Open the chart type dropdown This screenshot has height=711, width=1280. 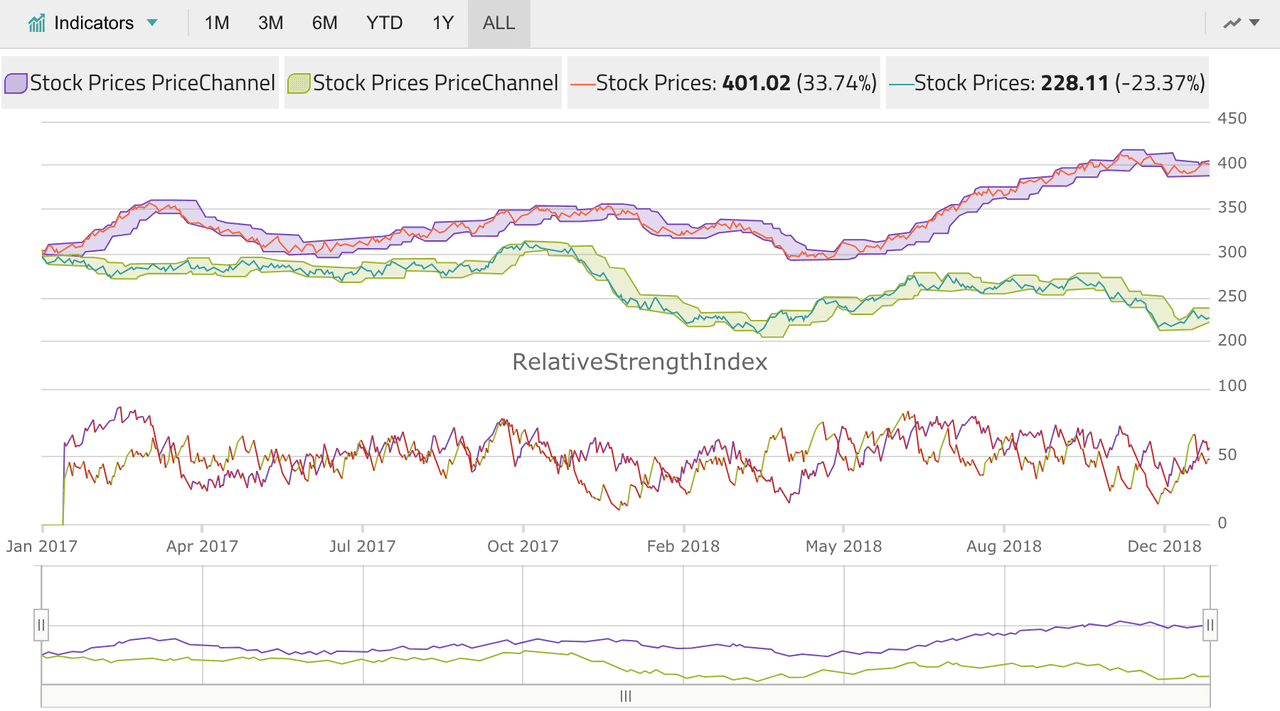click(1241, 23)
